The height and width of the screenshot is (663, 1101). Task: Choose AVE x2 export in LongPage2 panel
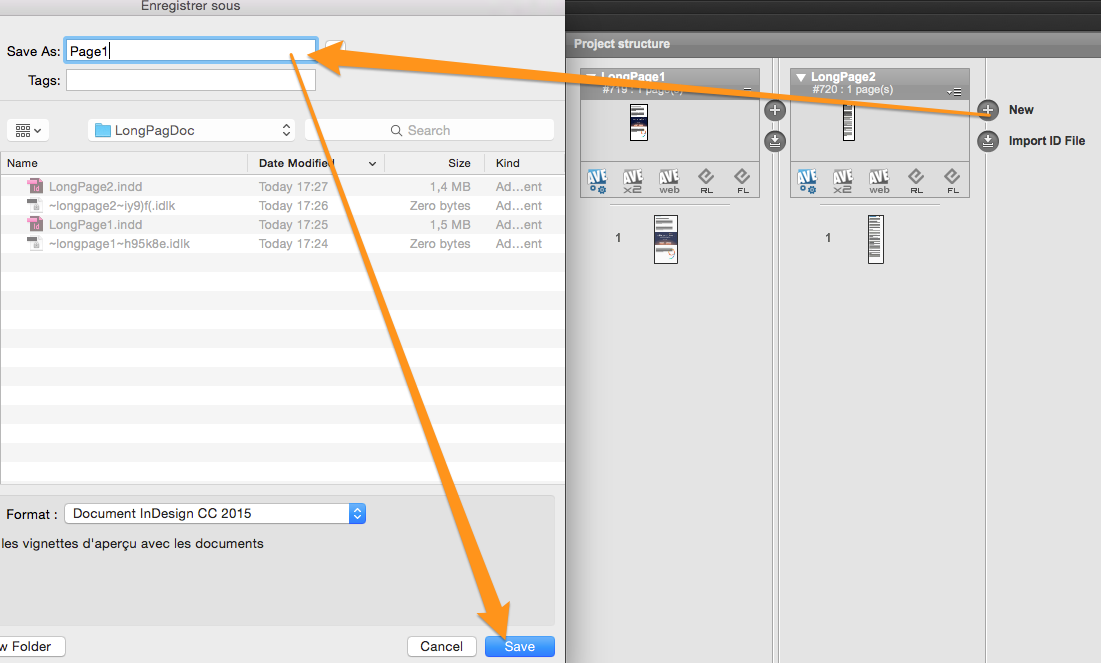pyautogui.click(x=843, y=181)
